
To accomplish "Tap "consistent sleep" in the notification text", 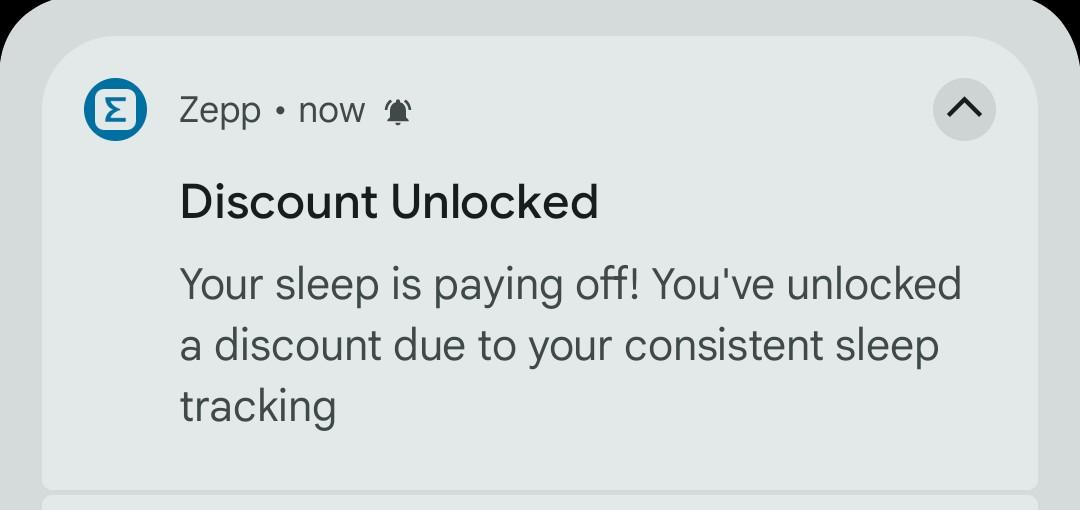I will point(782,345).
